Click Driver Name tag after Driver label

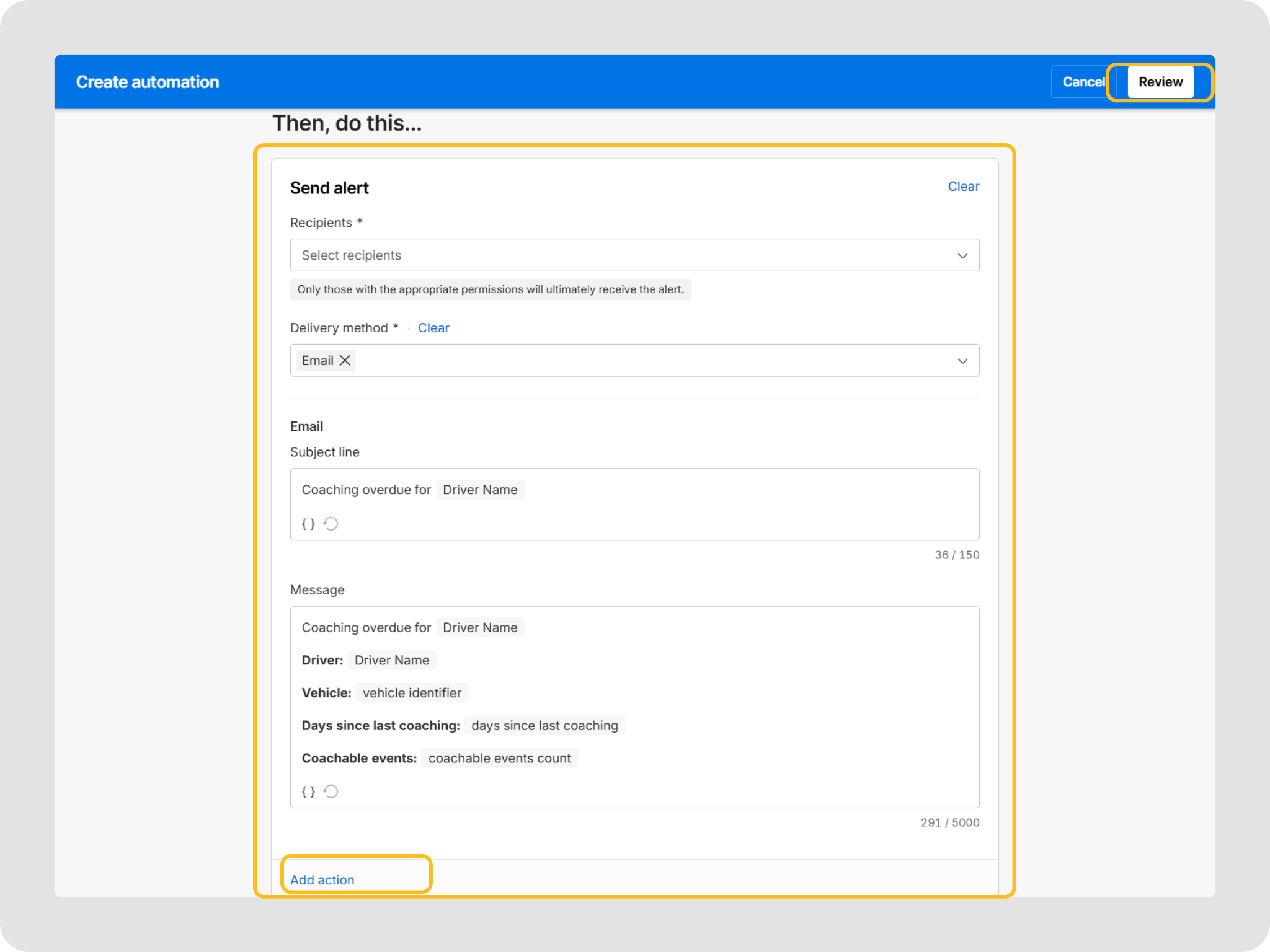click(x=391, y=660)
